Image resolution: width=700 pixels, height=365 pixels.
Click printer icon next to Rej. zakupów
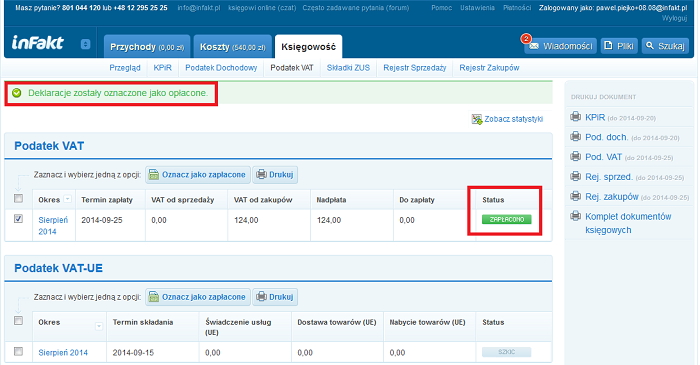575,196
